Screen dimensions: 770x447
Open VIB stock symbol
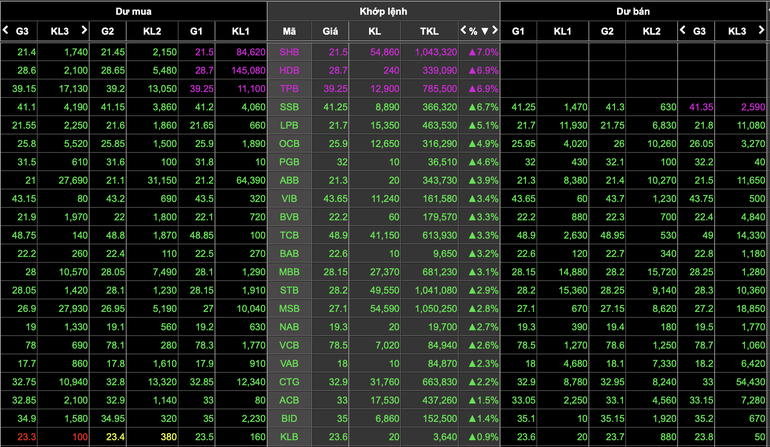[x=289, y=199]
